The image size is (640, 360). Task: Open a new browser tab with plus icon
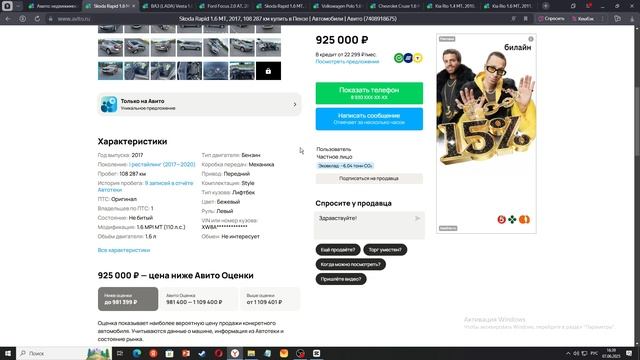546,6
